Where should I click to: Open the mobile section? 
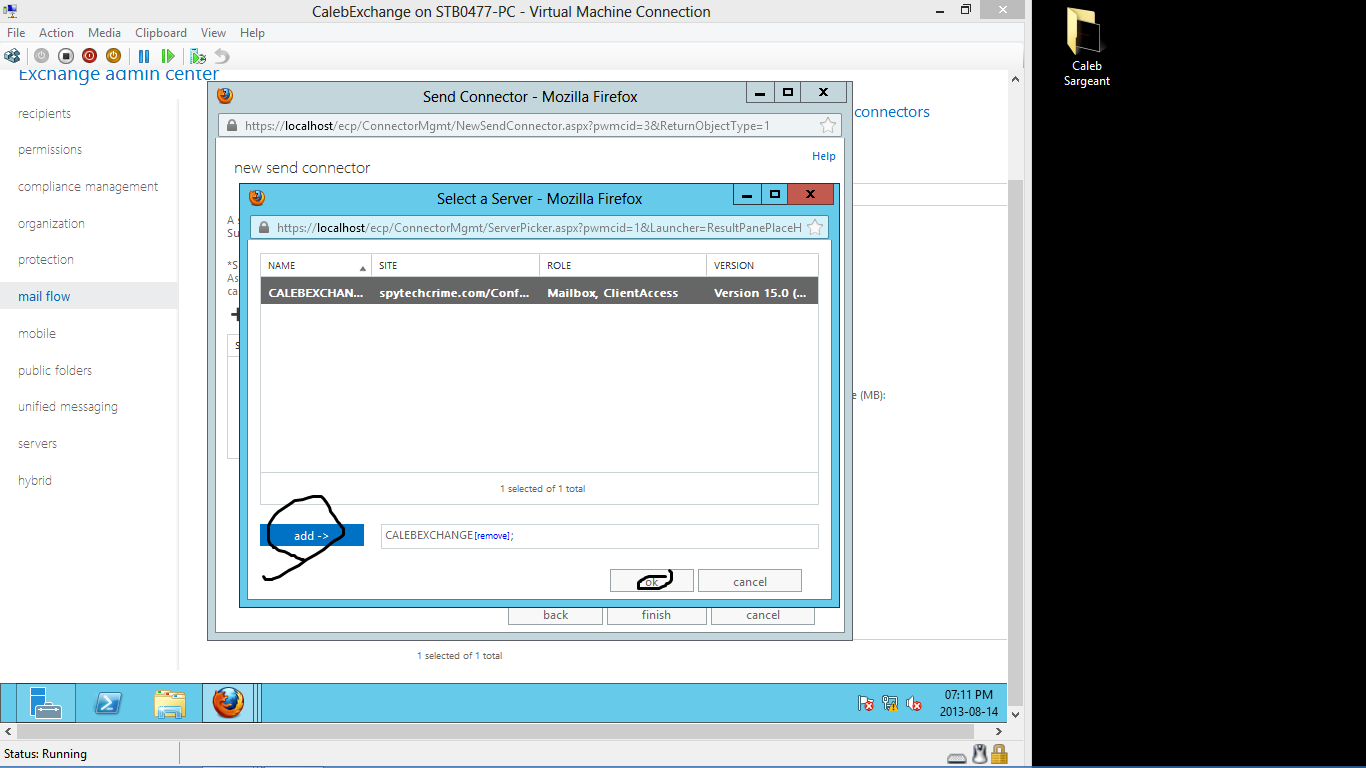[x=37, y=334]
